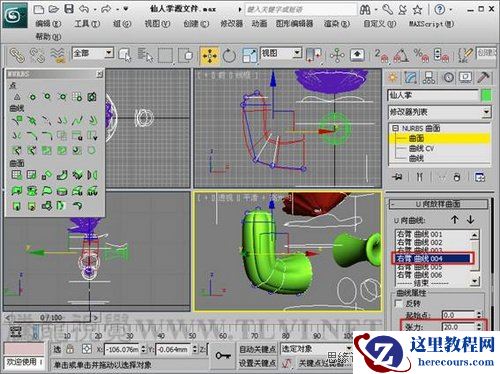
Task: Activate the Select Object tool
Action: (125, 55)
